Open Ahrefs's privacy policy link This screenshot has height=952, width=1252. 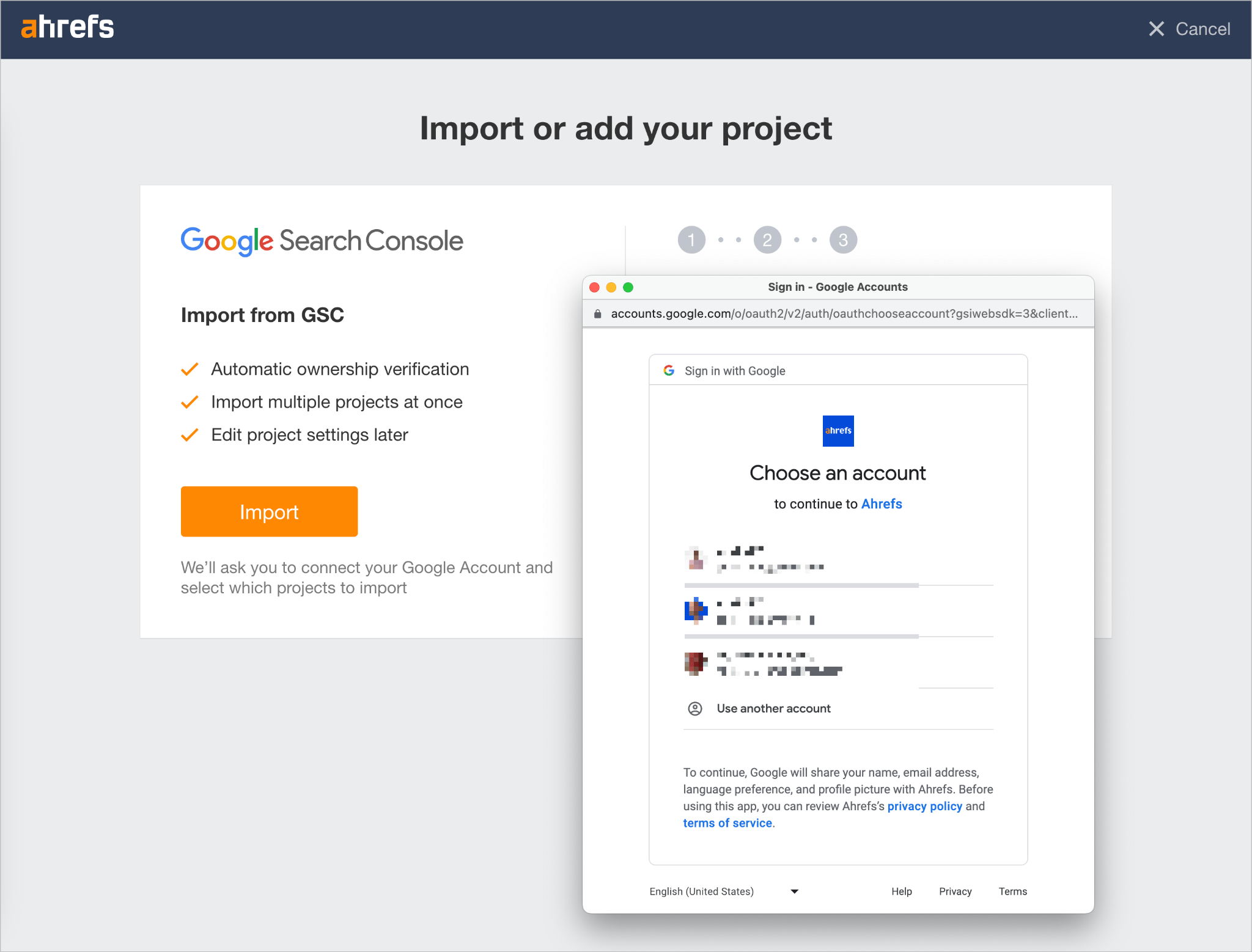(x=924, y=806)
